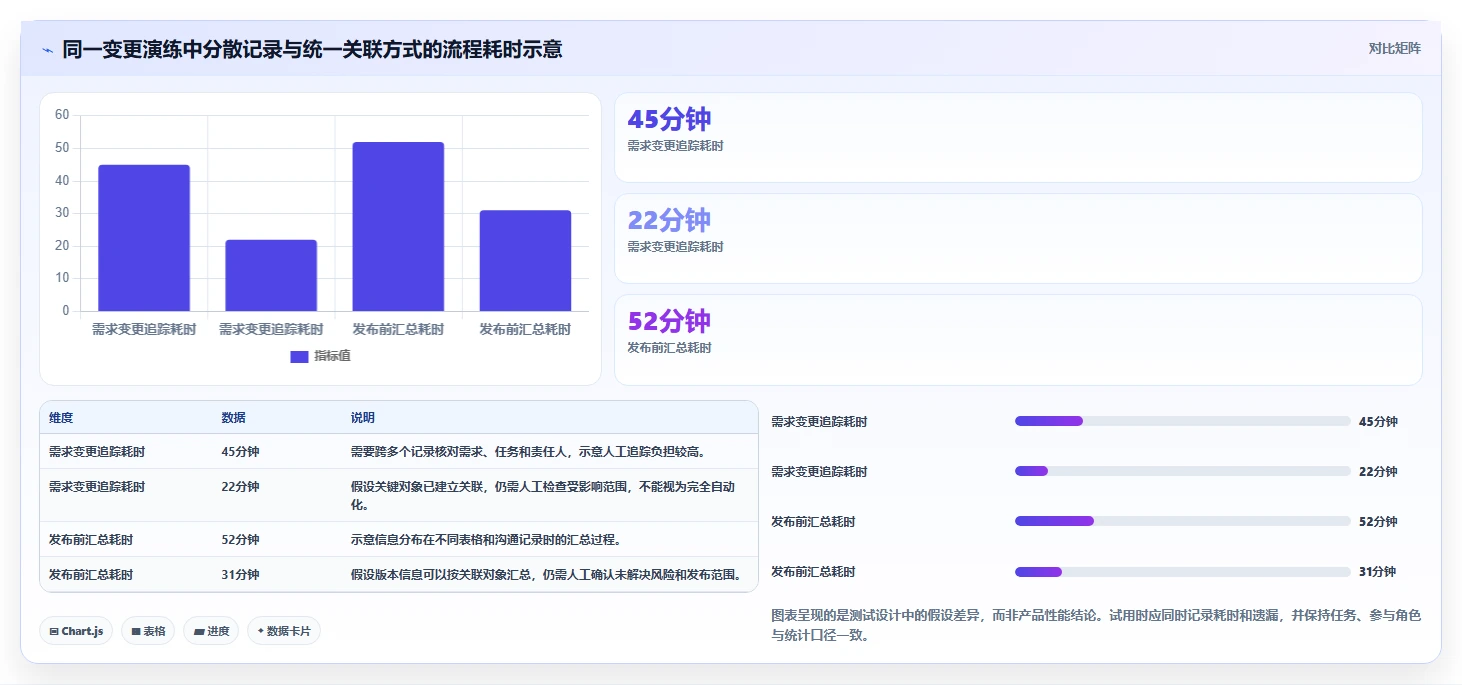Image resolution: width=1462 pixels, height=685 pixels.
Task: Click the 数据 column header
Action: (233, 418)
